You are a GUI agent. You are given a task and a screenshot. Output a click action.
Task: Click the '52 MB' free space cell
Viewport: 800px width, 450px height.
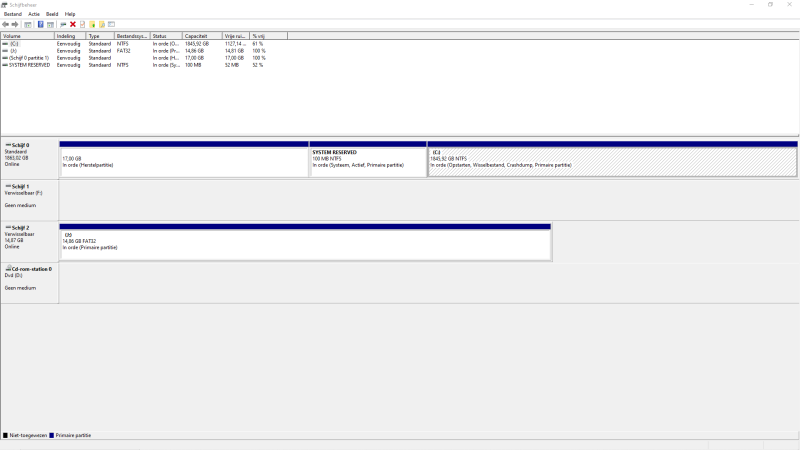pos(232,65)
